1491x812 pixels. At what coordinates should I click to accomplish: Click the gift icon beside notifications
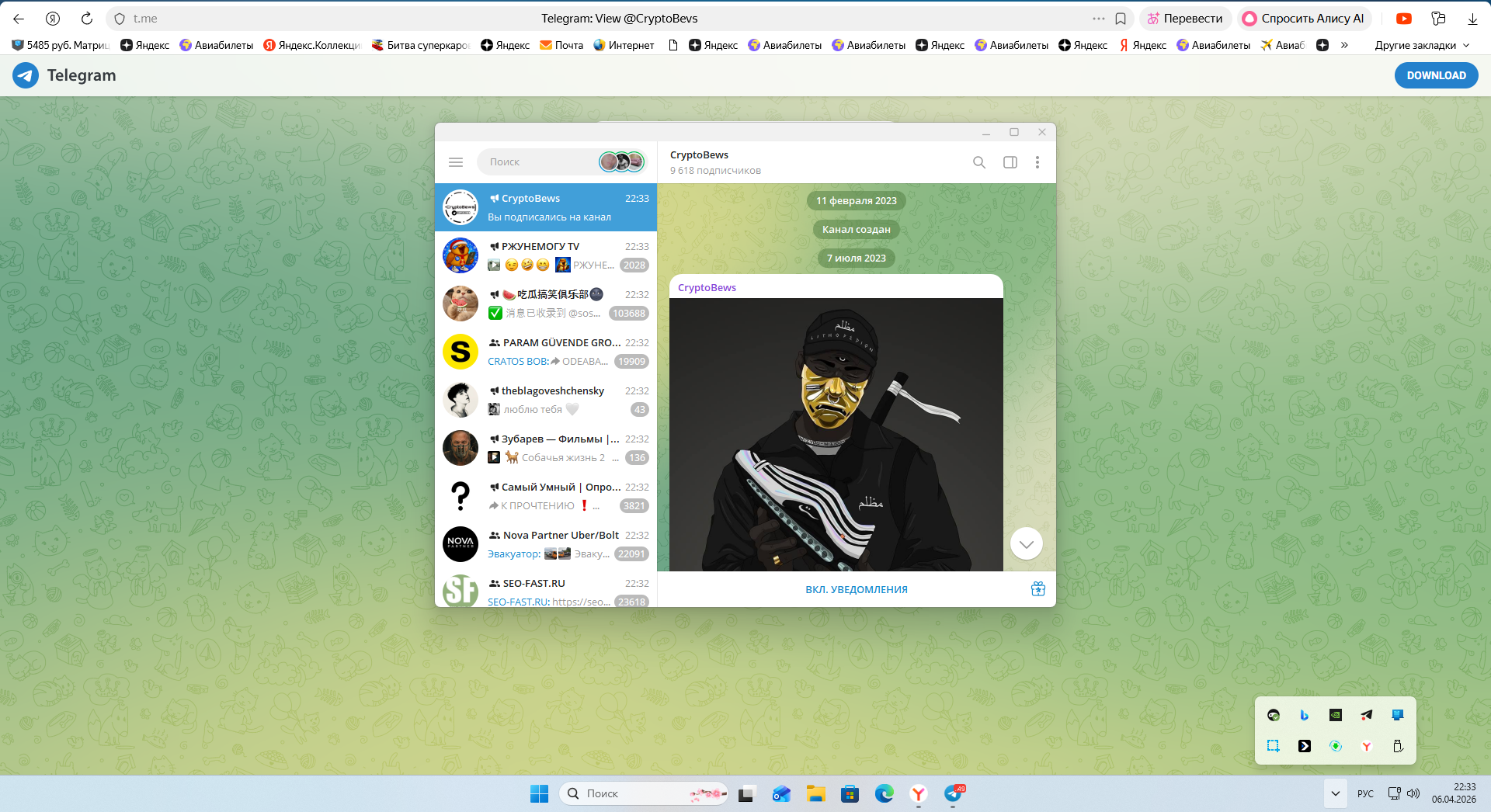[x=1037, y=589]
